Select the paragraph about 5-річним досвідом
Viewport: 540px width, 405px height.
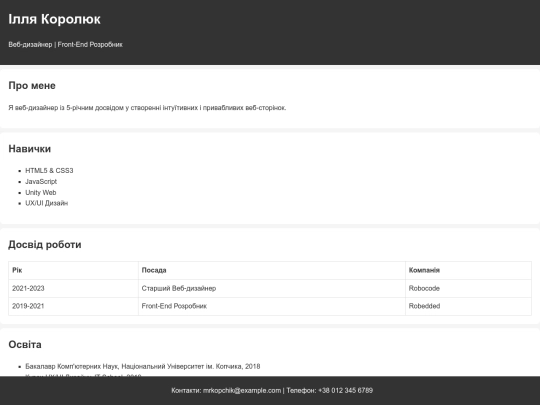147,108
